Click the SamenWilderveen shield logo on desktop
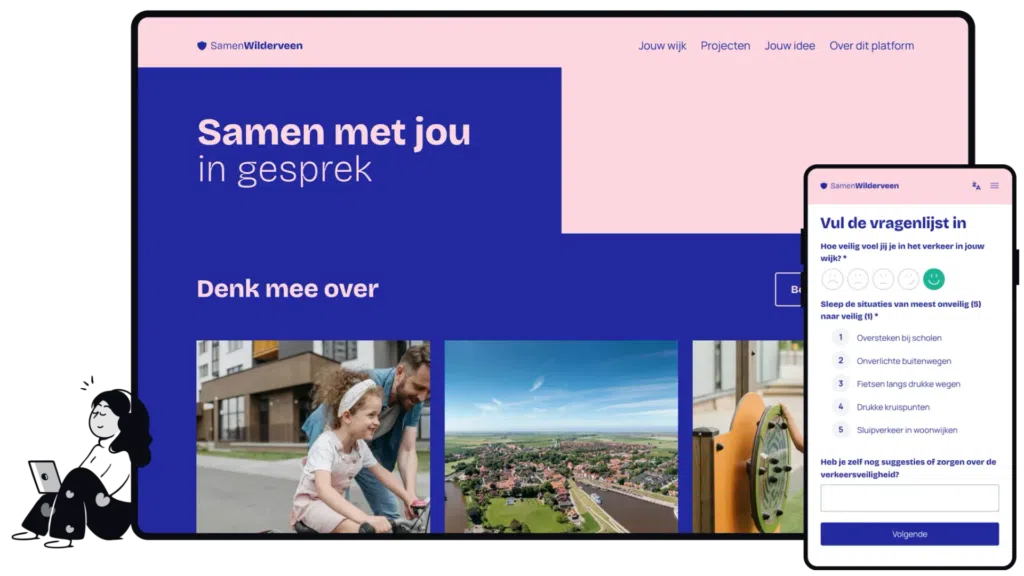The width and height of the screenshot is (1024, 576). [202, 46]
